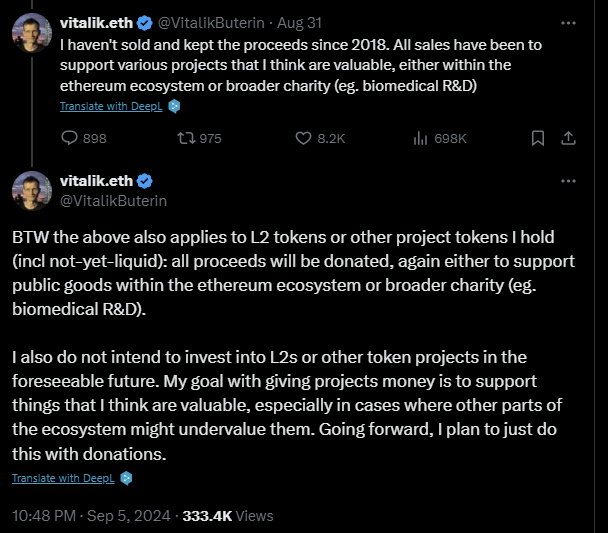
Task: Click Translate with DeepL under main tweet
Action: coord(63,478)
